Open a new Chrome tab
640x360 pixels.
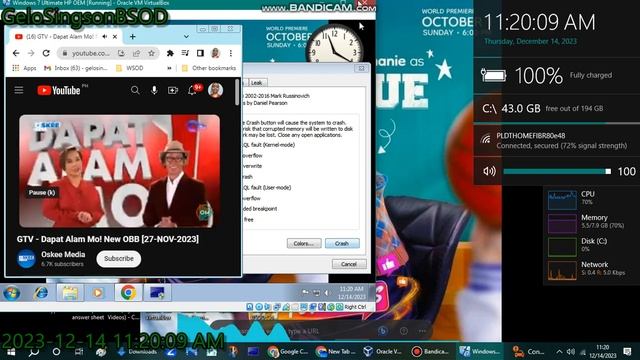132,37
